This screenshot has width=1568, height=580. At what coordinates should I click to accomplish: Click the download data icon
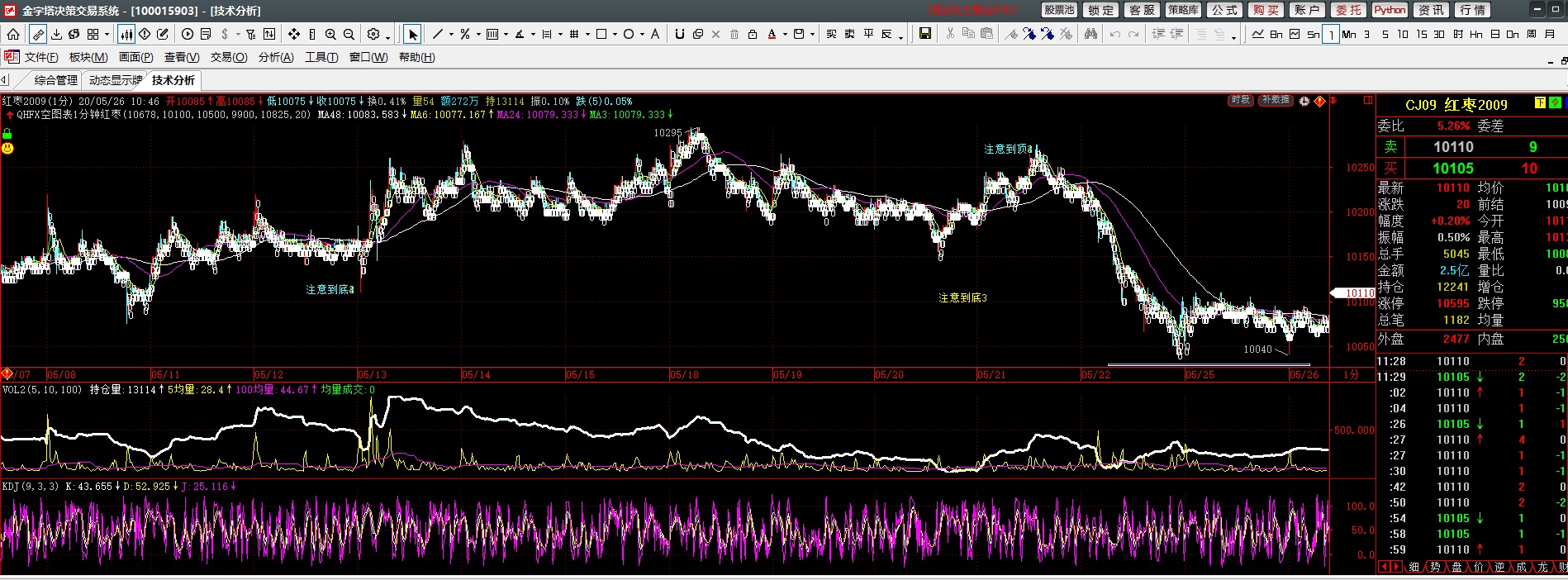(x=56, y=34)
